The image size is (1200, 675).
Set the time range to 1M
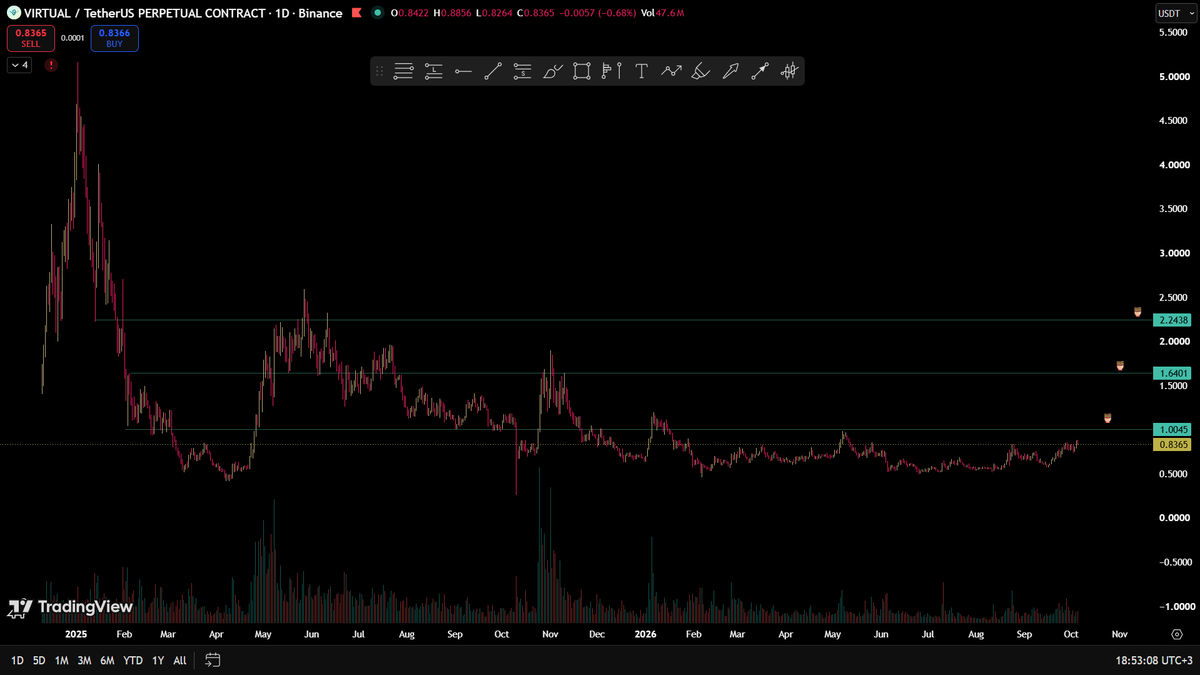coord(62,660)
